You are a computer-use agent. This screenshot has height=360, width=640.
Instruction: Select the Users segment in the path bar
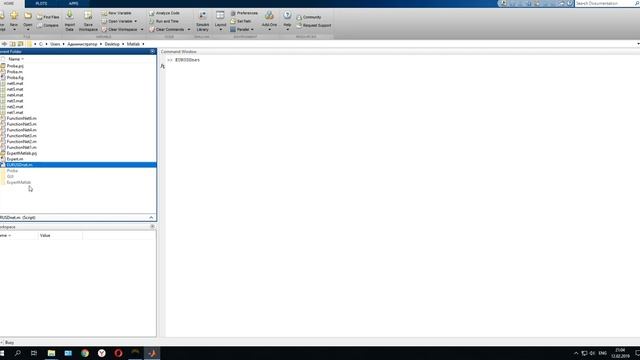[x=55, y=44]
